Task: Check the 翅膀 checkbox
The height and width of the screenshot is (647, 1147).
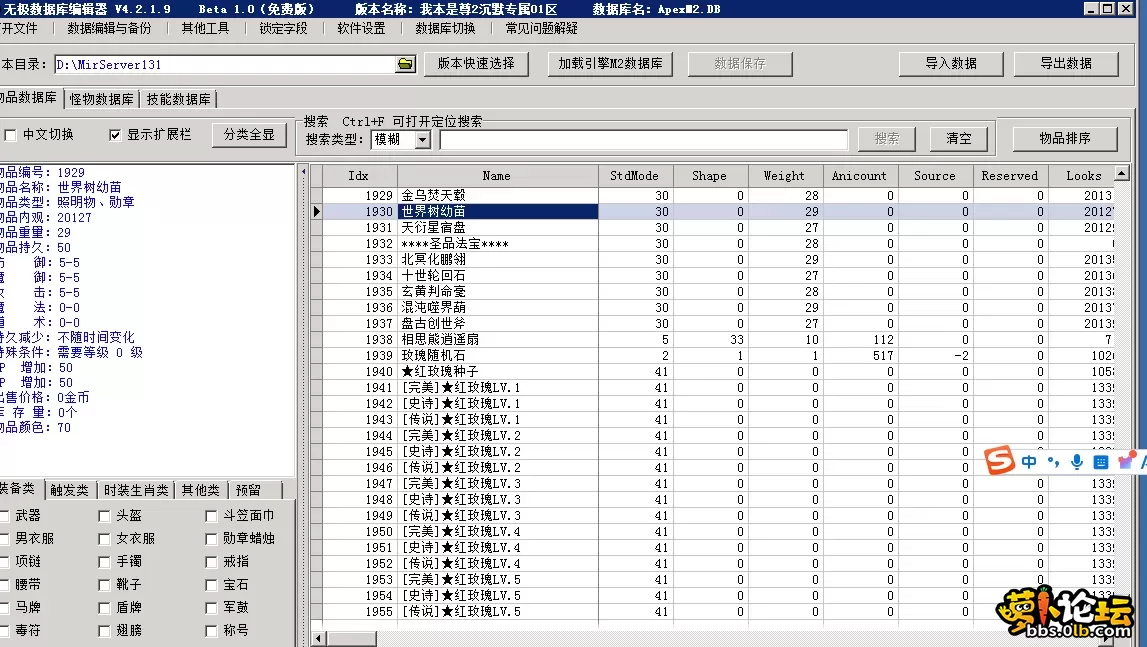Action: click(x=105, y=631)
